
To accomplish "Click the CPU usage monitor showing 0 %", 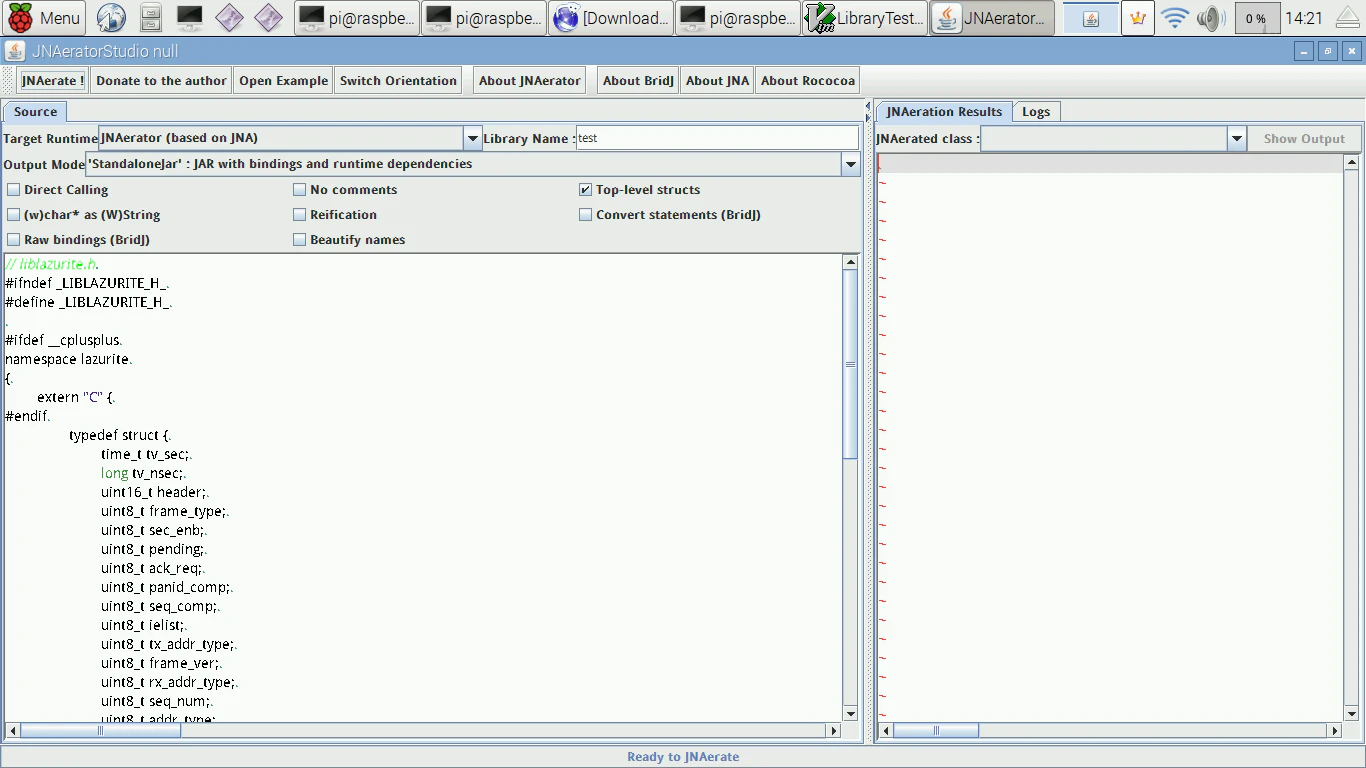I will point(1257,18).
